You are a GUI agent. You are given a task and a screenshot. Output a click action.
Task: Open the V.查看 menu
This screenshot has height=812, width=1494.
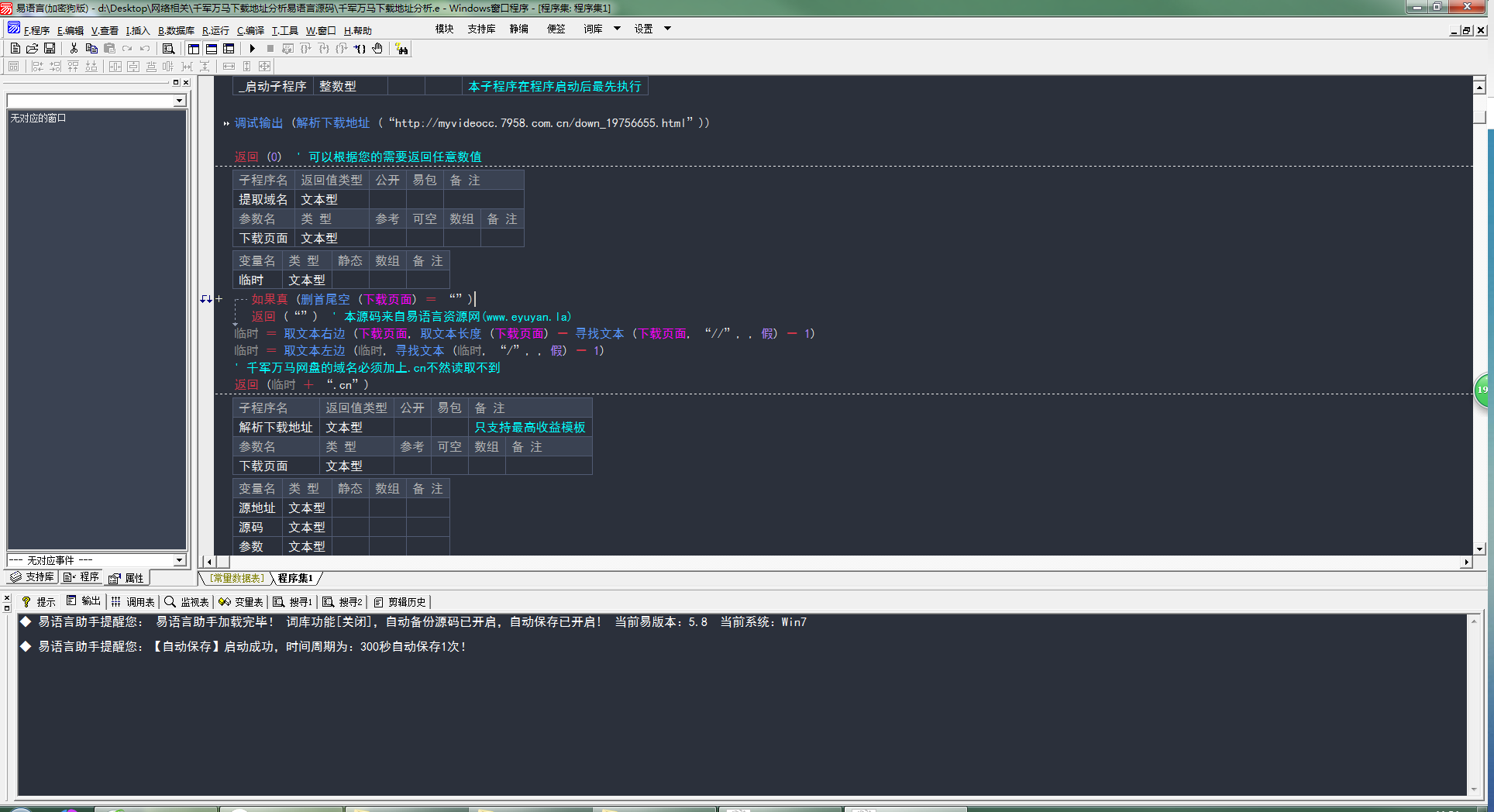(105, 30)
